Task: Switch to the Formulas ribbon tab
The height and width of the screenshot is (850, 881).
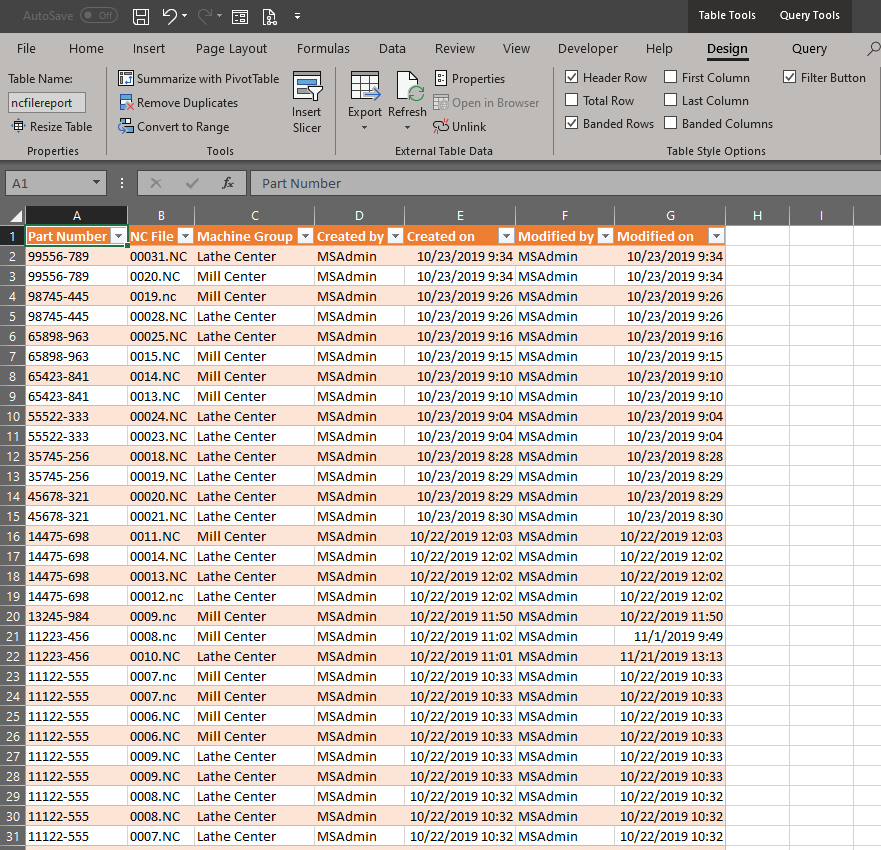Action: [x=323, y=49]
